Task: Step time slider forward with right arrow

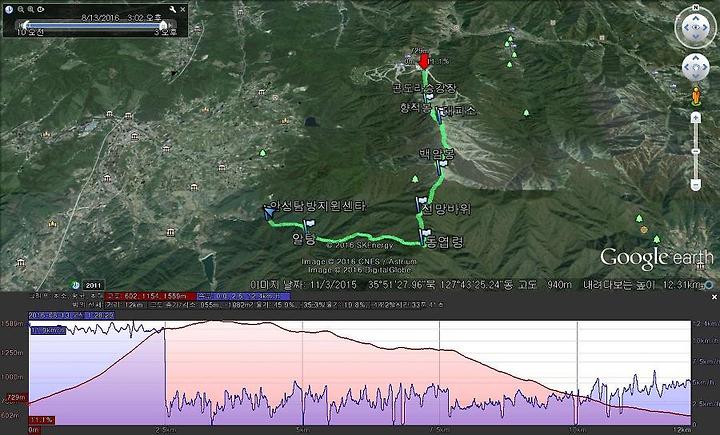Action: (171, 25)
